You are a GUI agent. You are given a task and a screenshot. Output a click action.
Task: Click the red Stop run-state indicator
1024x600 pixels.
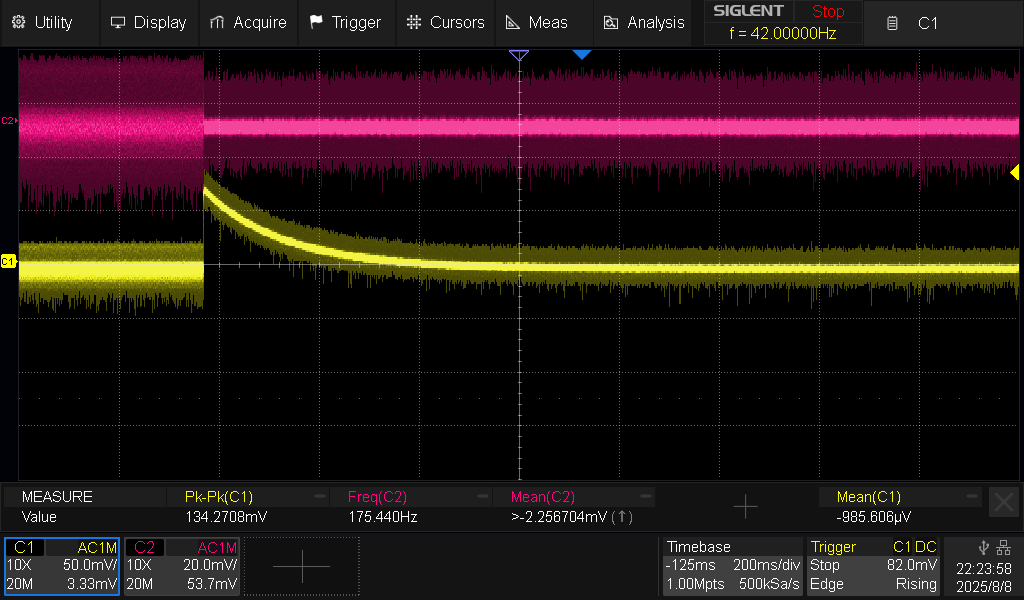click(x=827, y=12)
